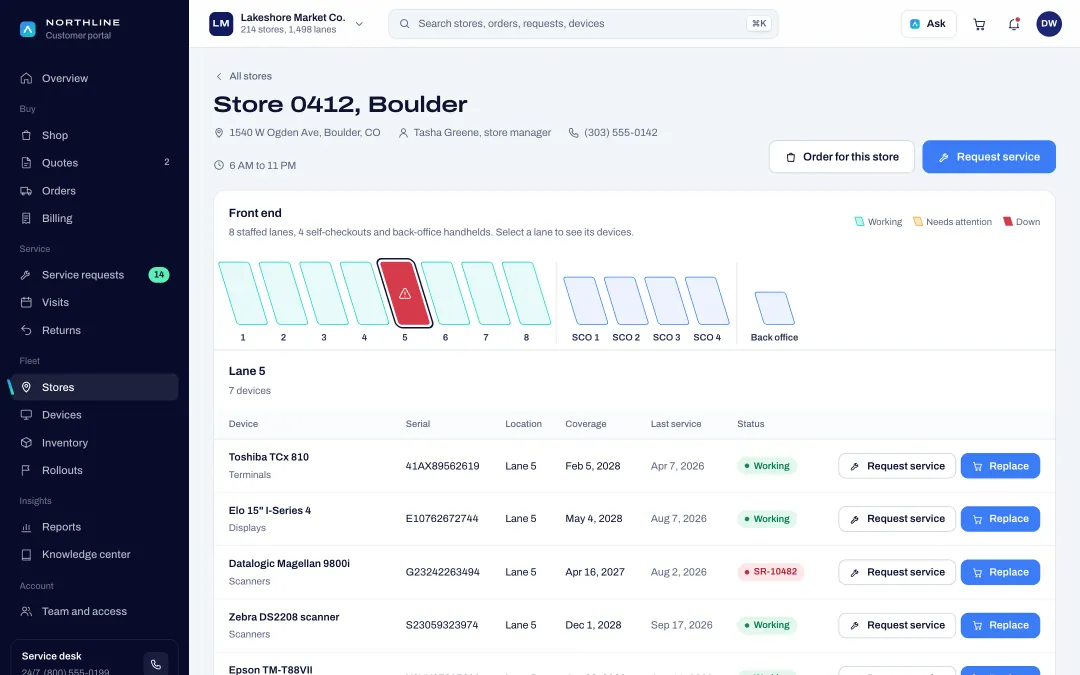
Task: Select the red down lane 5 tile
Action: [405, 293]
